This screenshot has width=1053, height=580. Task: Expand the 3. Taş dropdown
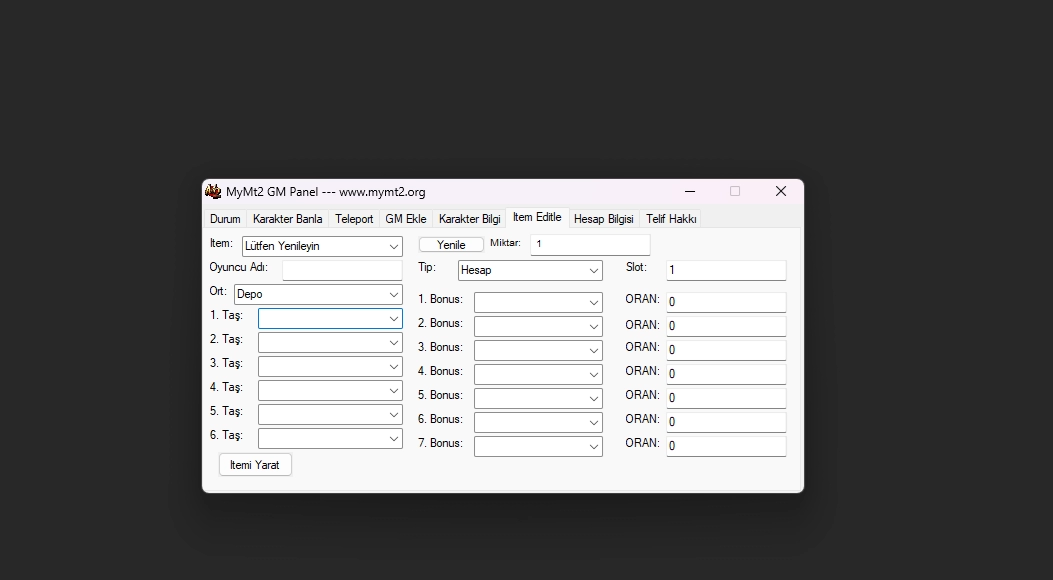click(330, 367)
